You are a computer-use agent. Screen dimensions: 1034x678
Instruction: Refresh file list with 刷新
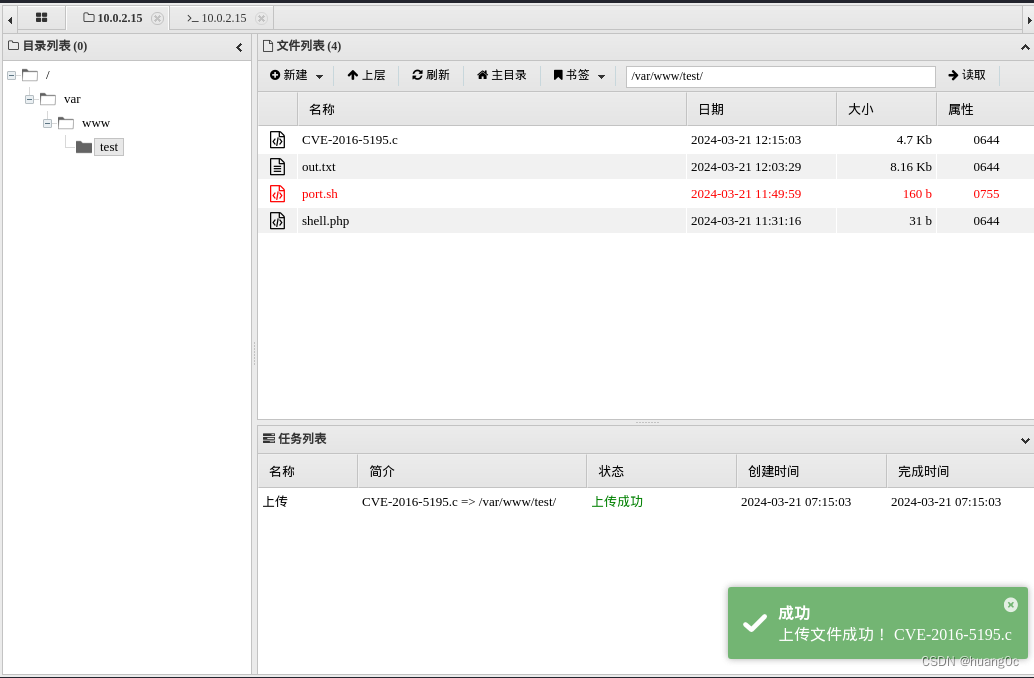click(x=431, y=75)
